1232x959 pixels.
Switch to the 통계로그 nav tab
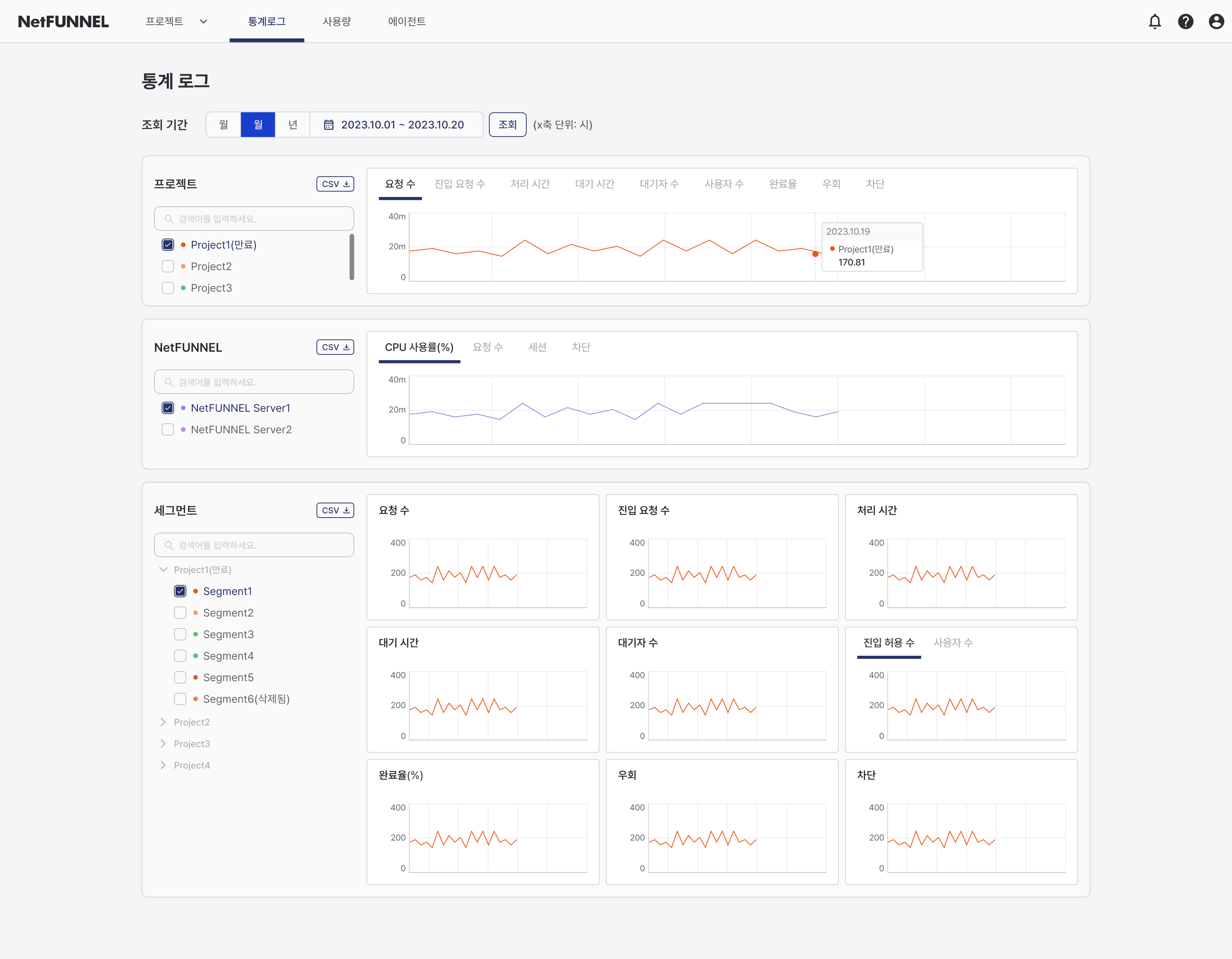pos(267,21)
